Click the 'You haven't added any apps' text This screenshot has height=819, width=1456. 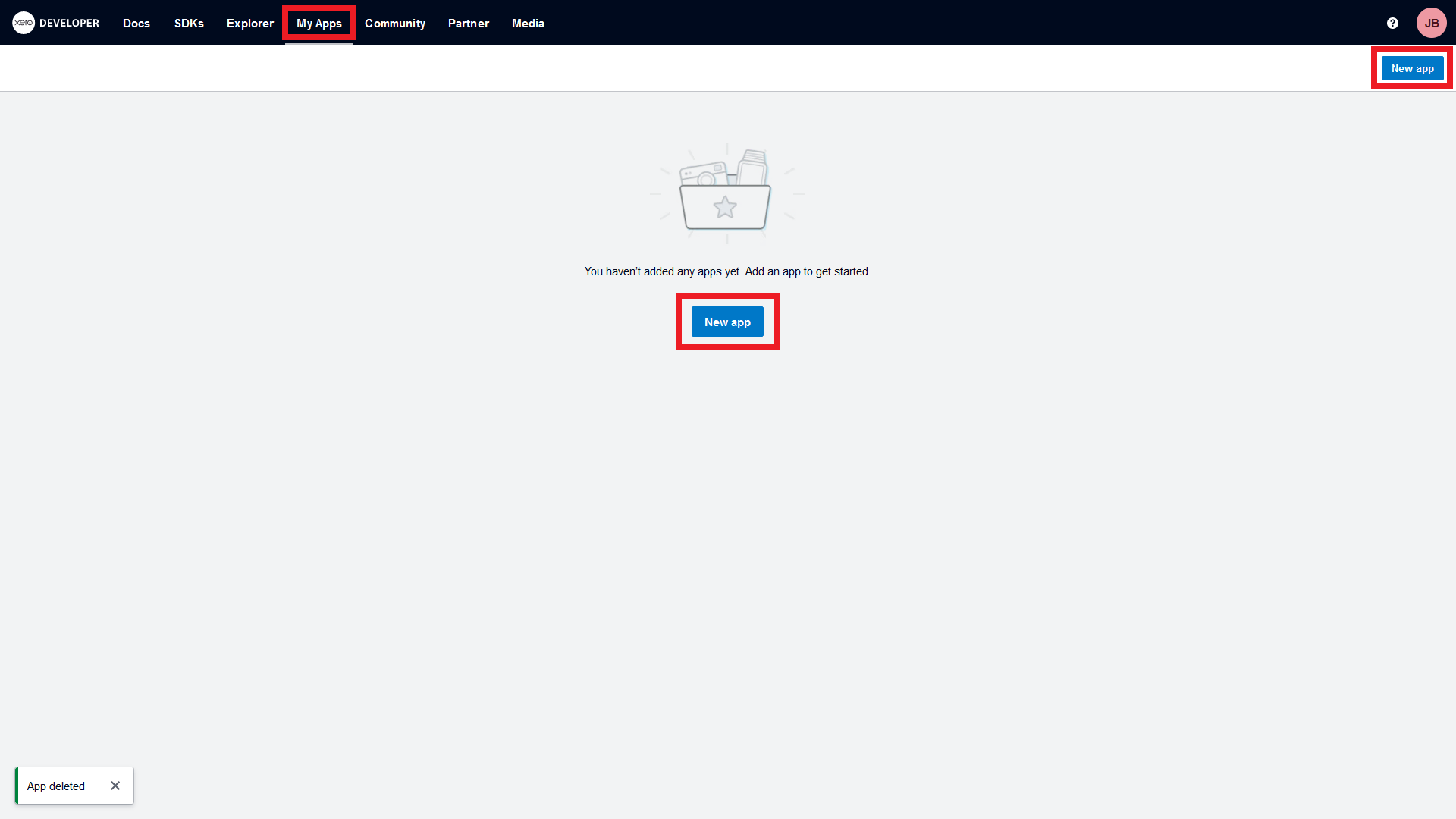727,271
